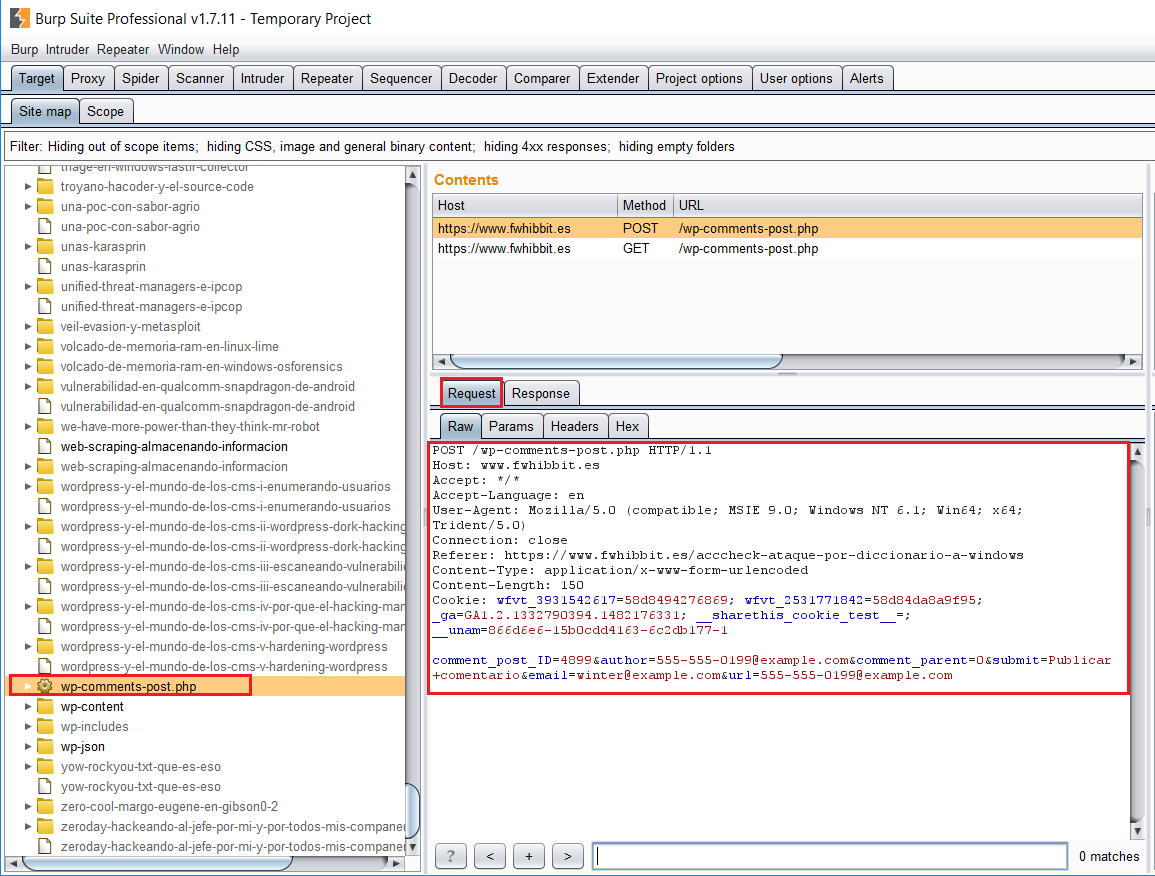Expand the wp-content folder
Image resolution: width=1155 pixels, height=876 pixels.
tap(28, 706)
